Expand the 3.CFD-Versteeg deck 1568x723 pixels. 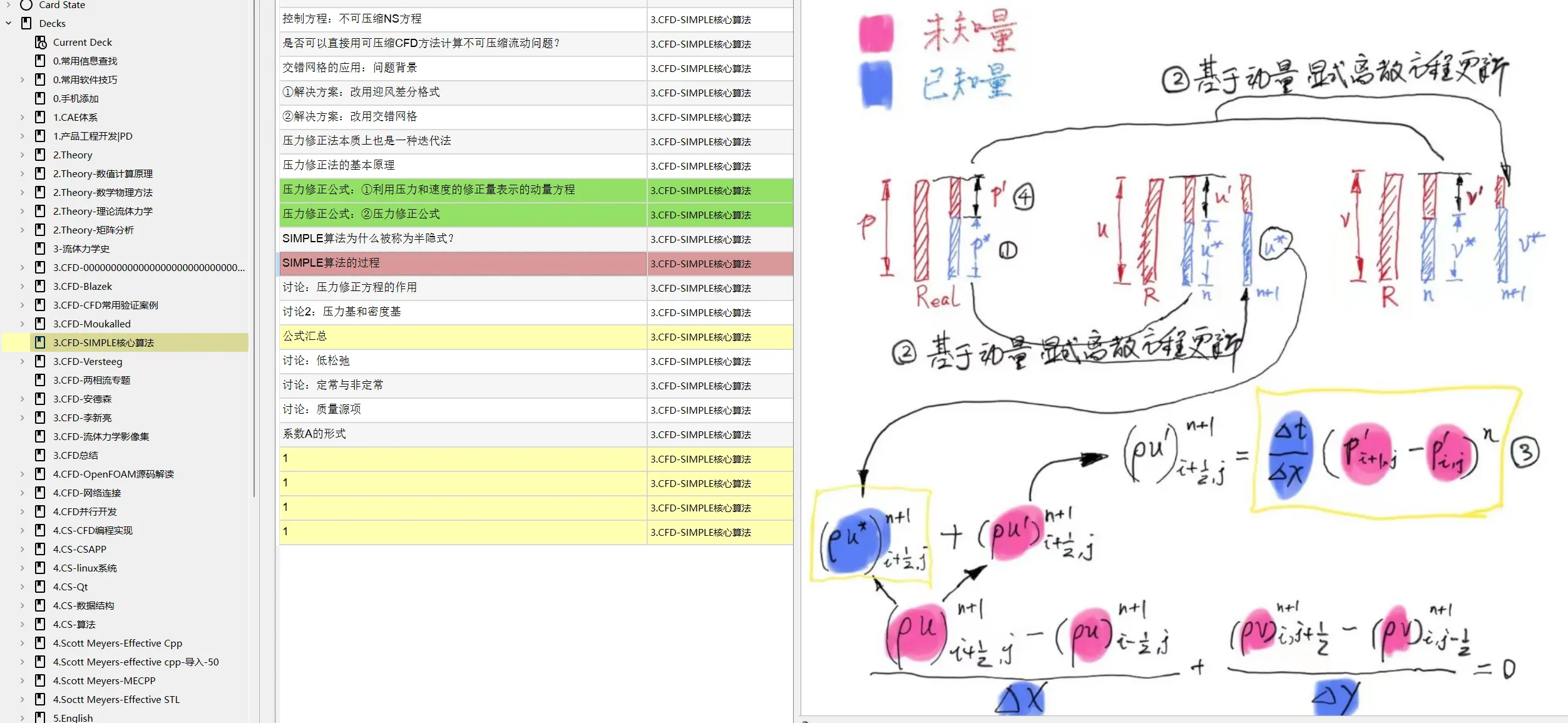tap(23, 361)
